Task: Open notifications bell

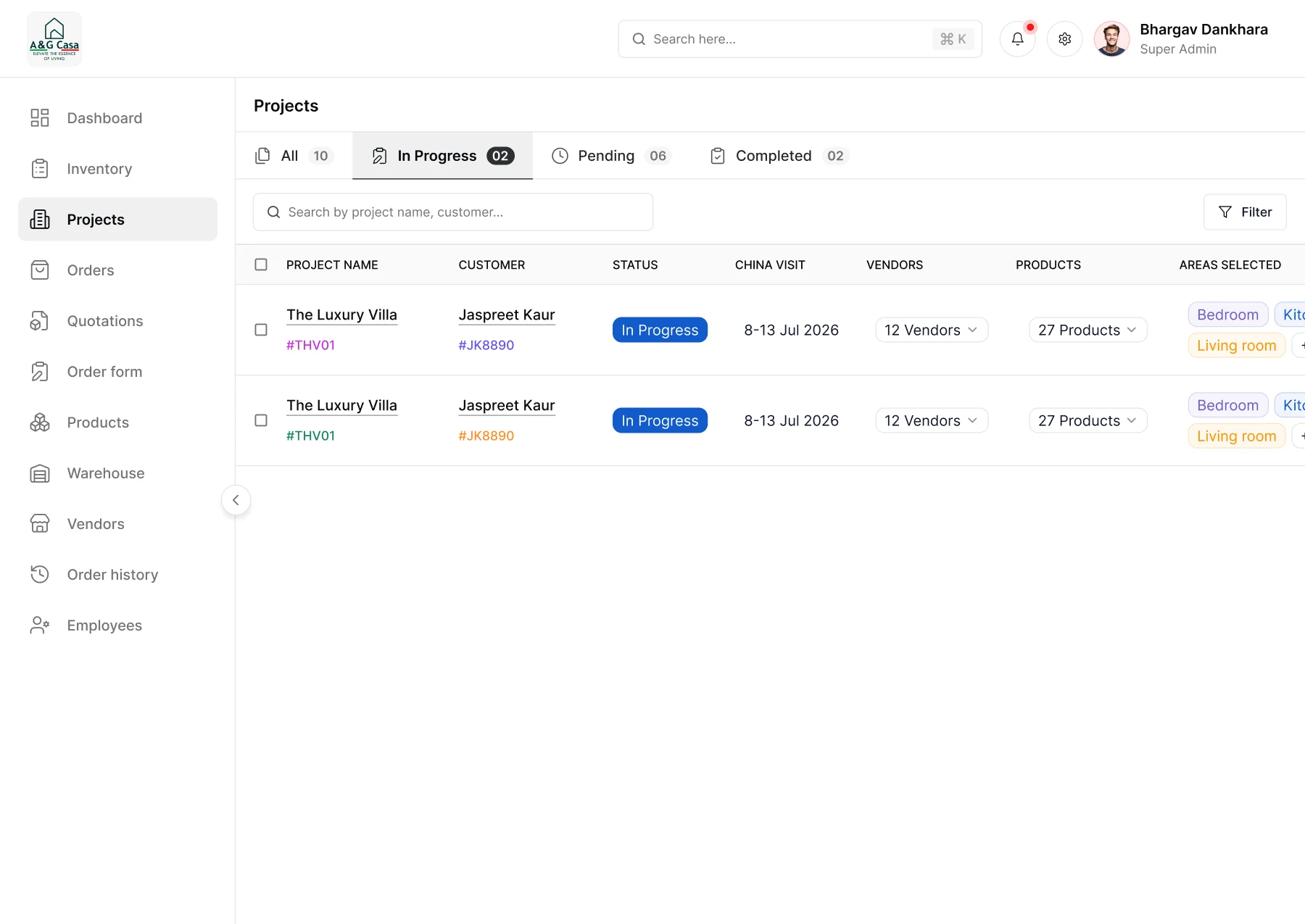Action: tap(1018, 39)
